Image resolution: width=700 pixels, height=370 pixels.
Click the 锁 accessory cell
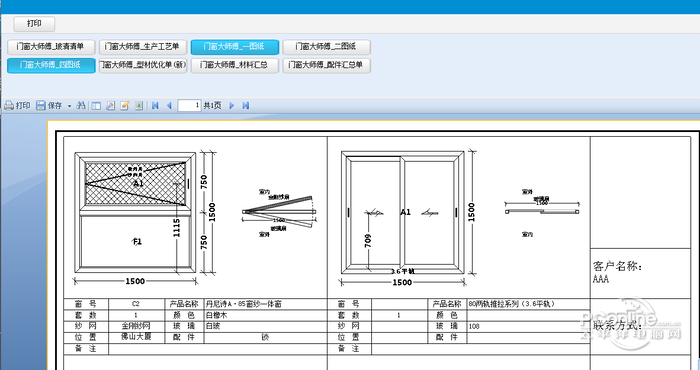266,337
